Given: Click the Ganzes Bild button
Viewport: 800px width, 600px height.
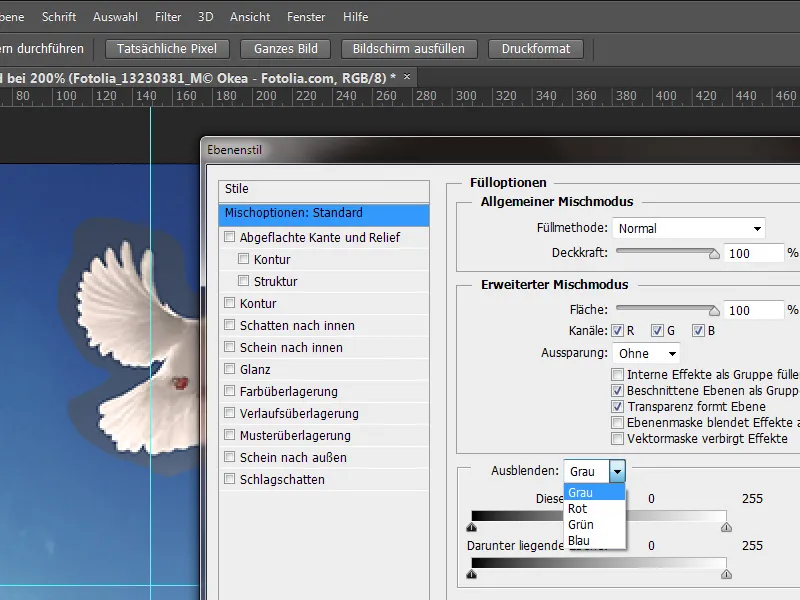Looking at the screenshot, I should [286, 49].
